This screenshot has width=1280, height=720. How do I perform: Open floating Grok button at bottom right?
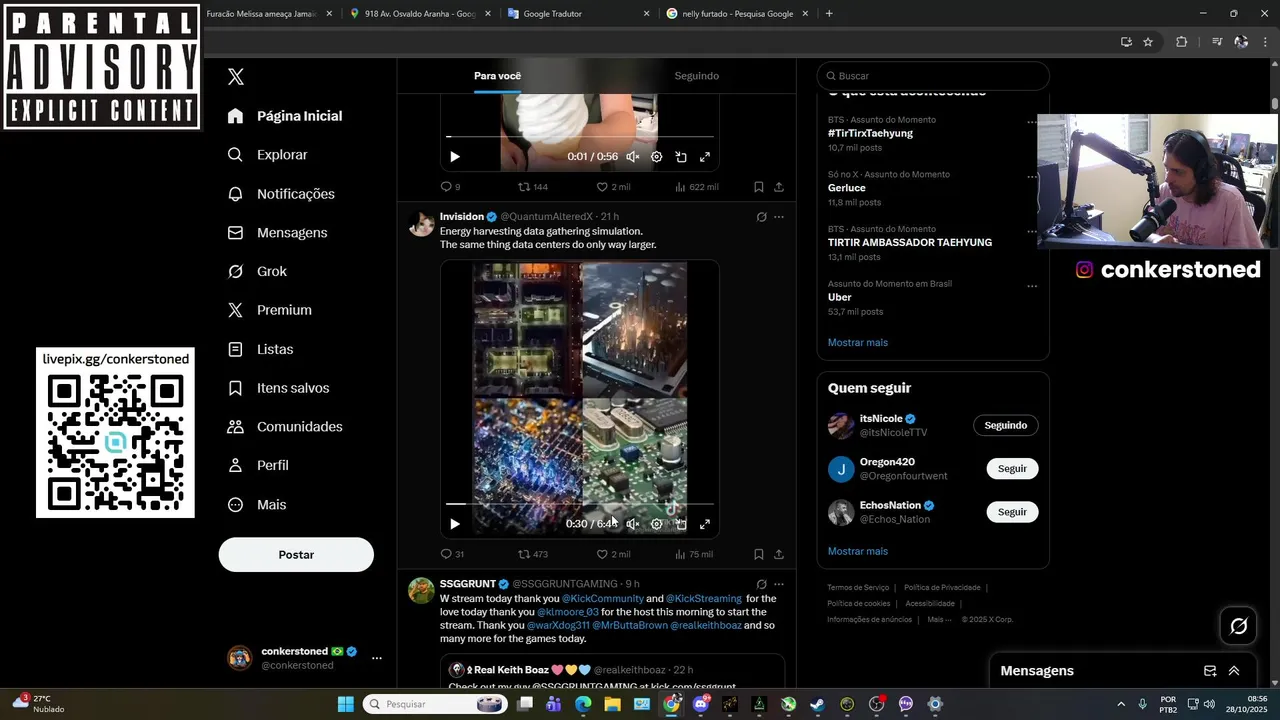1239,626
